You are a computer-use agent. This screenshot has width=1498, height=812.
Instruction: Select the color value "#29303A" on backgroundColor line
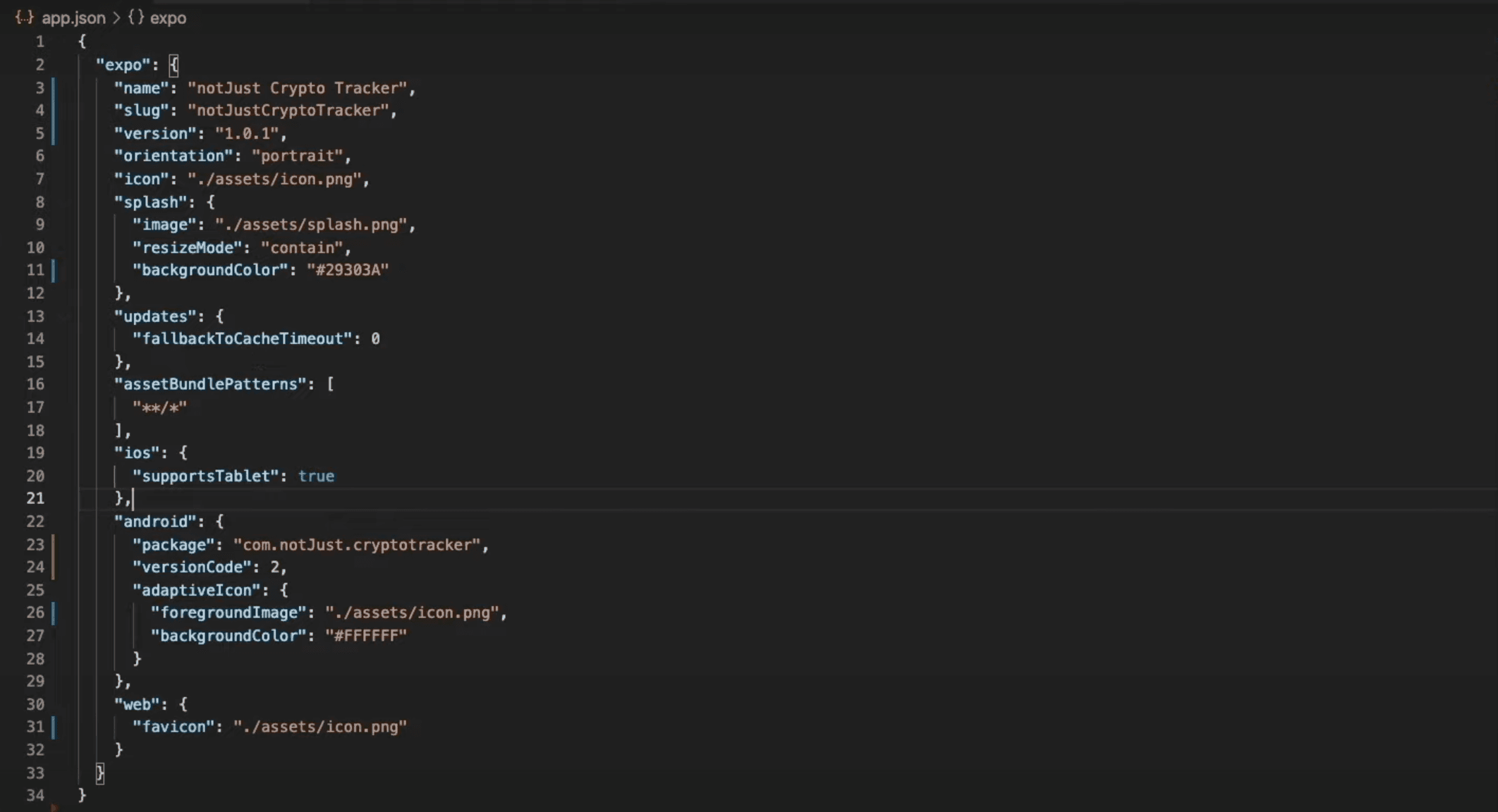[x=348, y=269]
